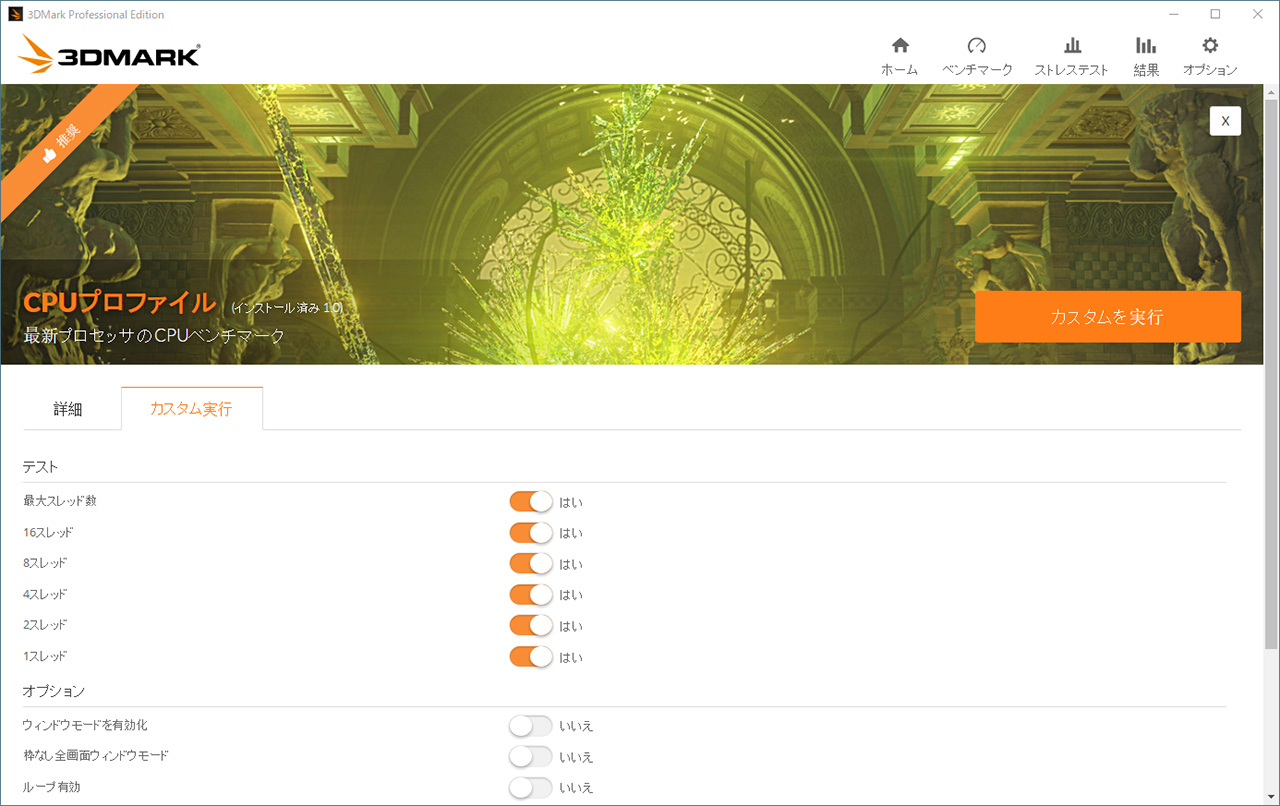
Task: Toggle the 最大スレッド数 switch
Action: tap(531, 501)
